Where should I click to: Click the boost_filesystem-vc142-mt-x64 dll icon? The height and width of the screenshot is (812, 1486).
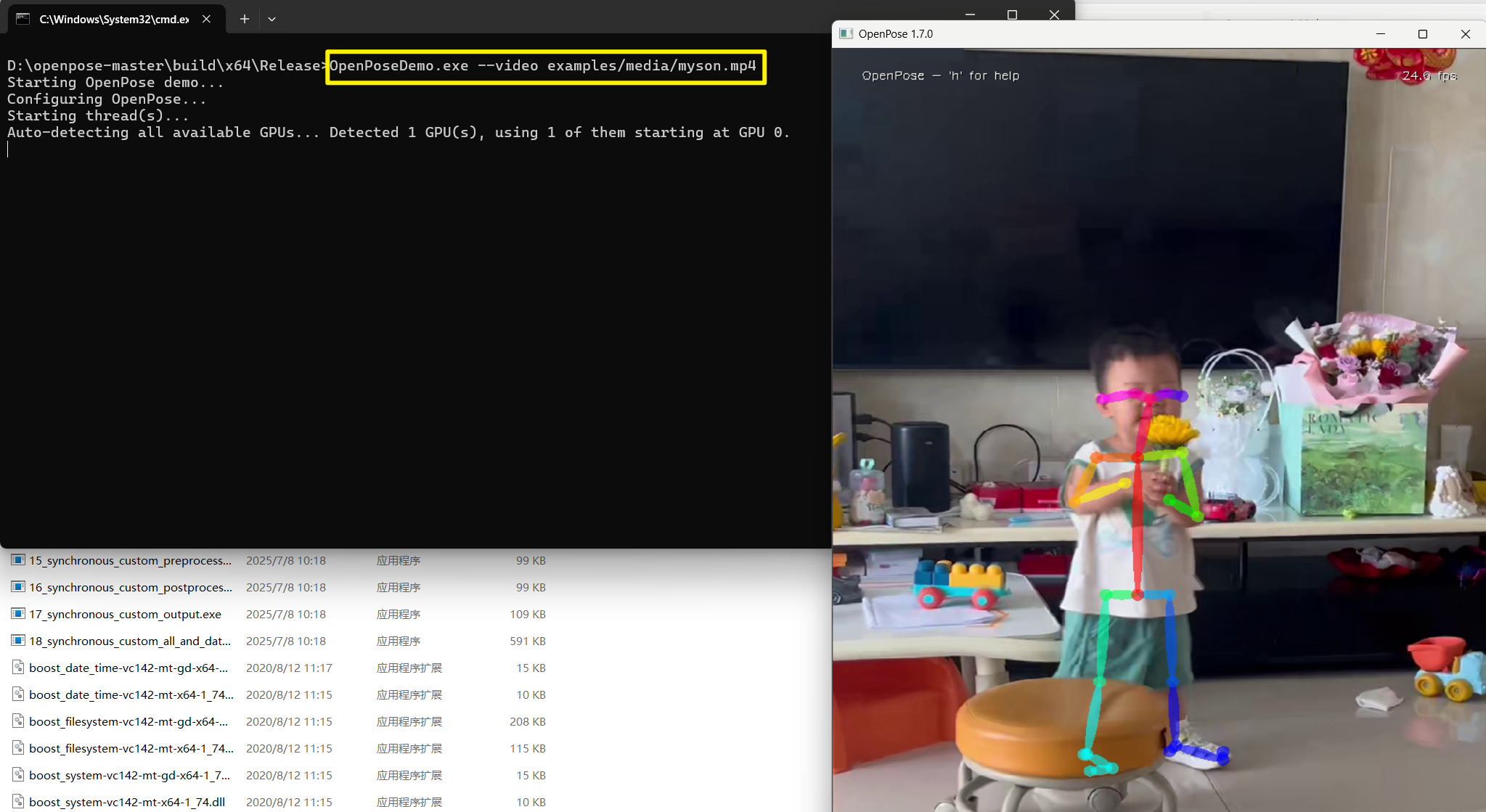pyautogui.click(x=18, y=747)
